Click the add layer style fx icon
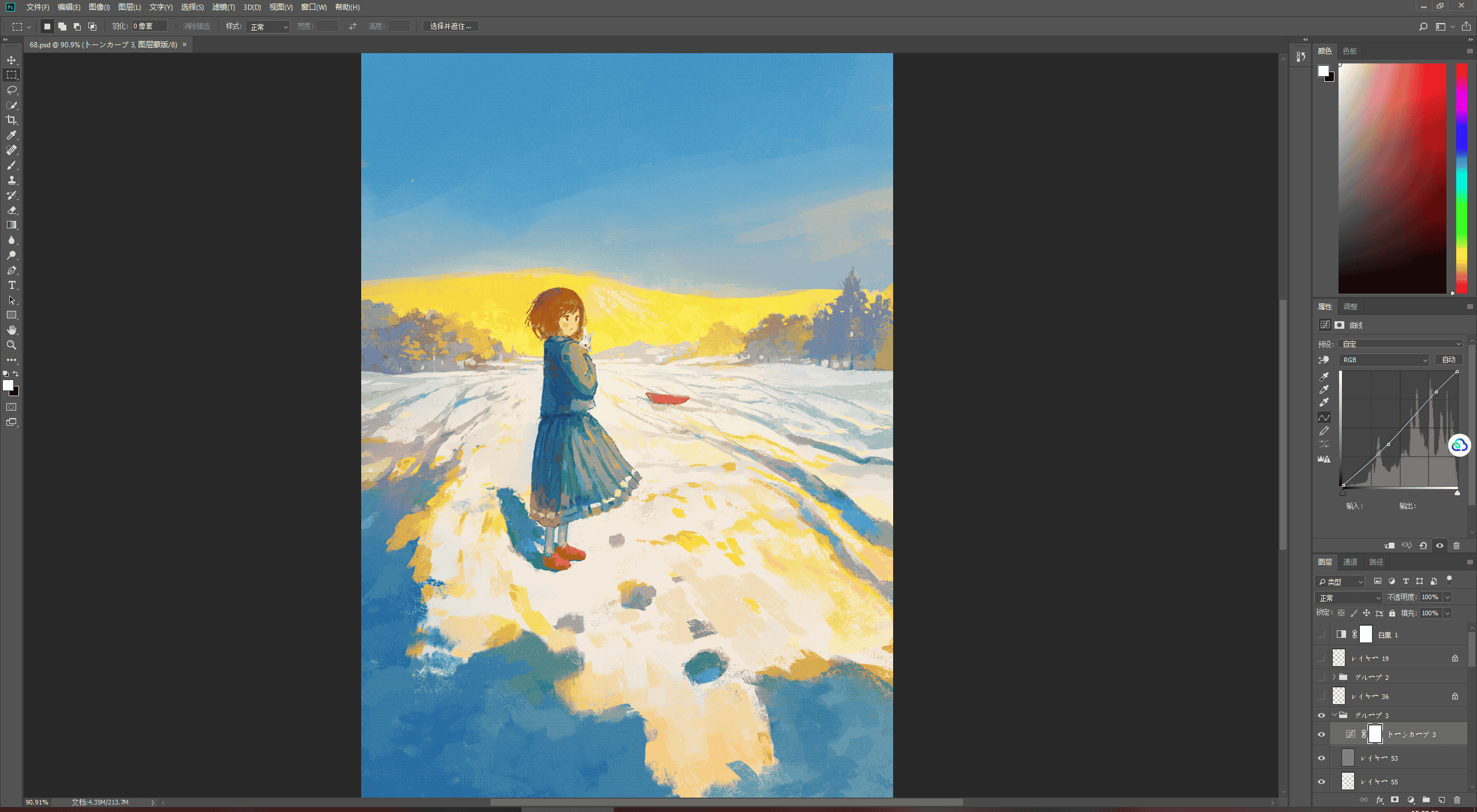The width and height of the screenshot is (1477, 812). coord(1380,800)
